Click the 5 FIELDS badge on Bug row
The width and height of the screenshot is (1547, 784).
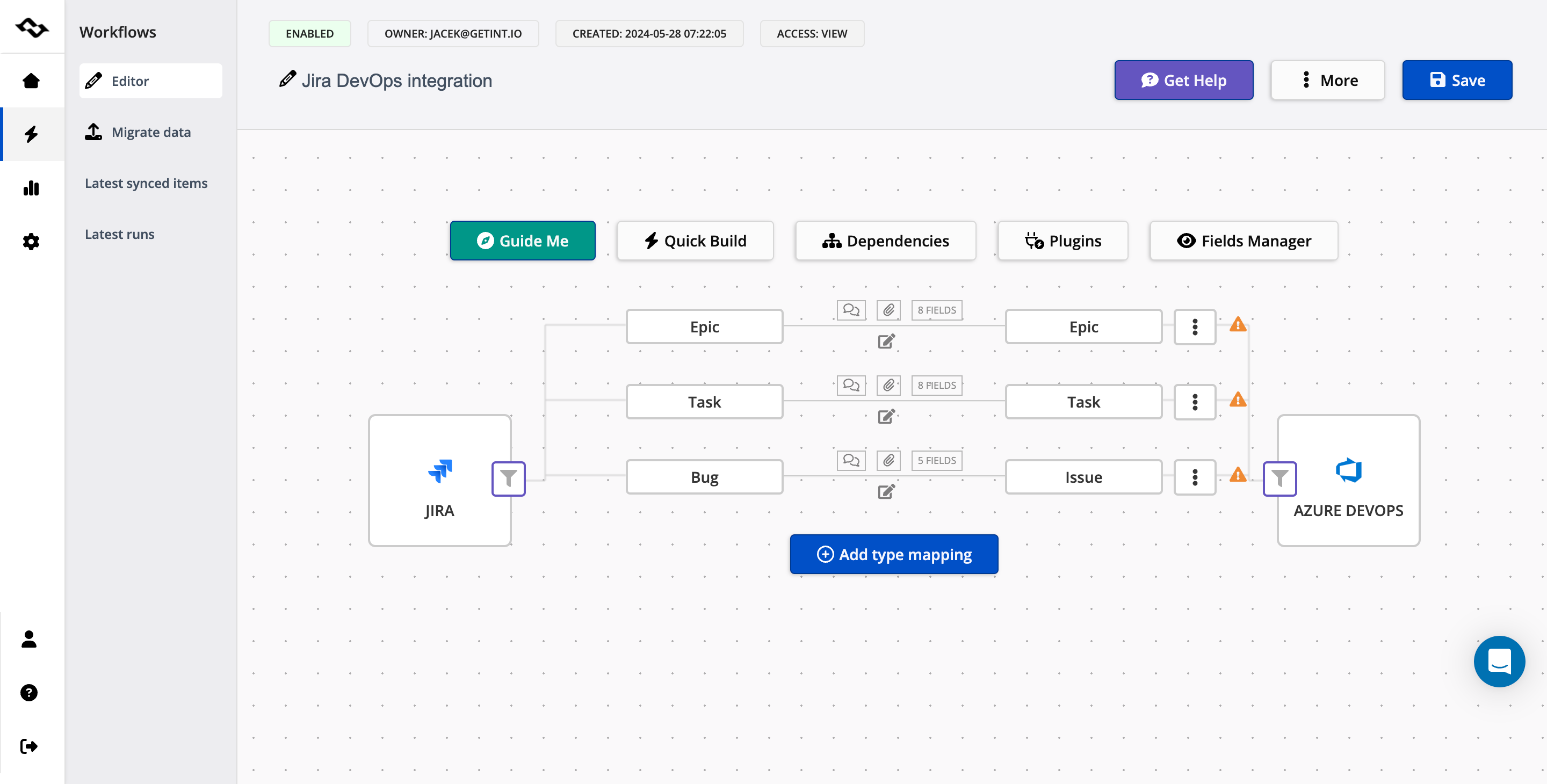pos(937,460)
